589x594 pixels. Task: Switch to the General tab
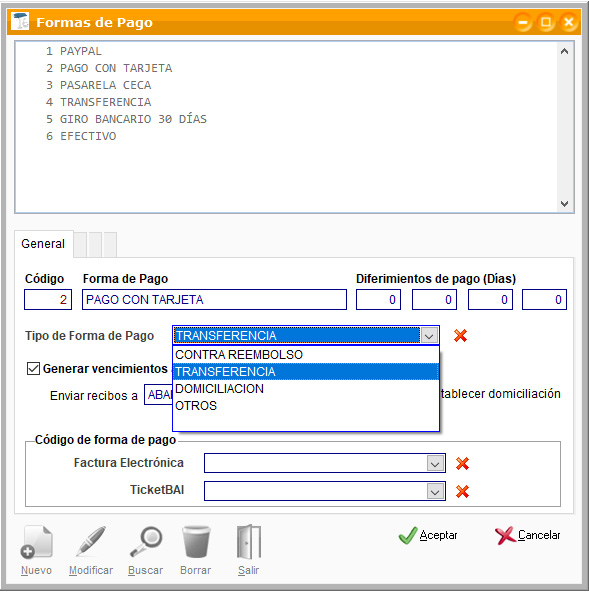click(x=43, y=244)
